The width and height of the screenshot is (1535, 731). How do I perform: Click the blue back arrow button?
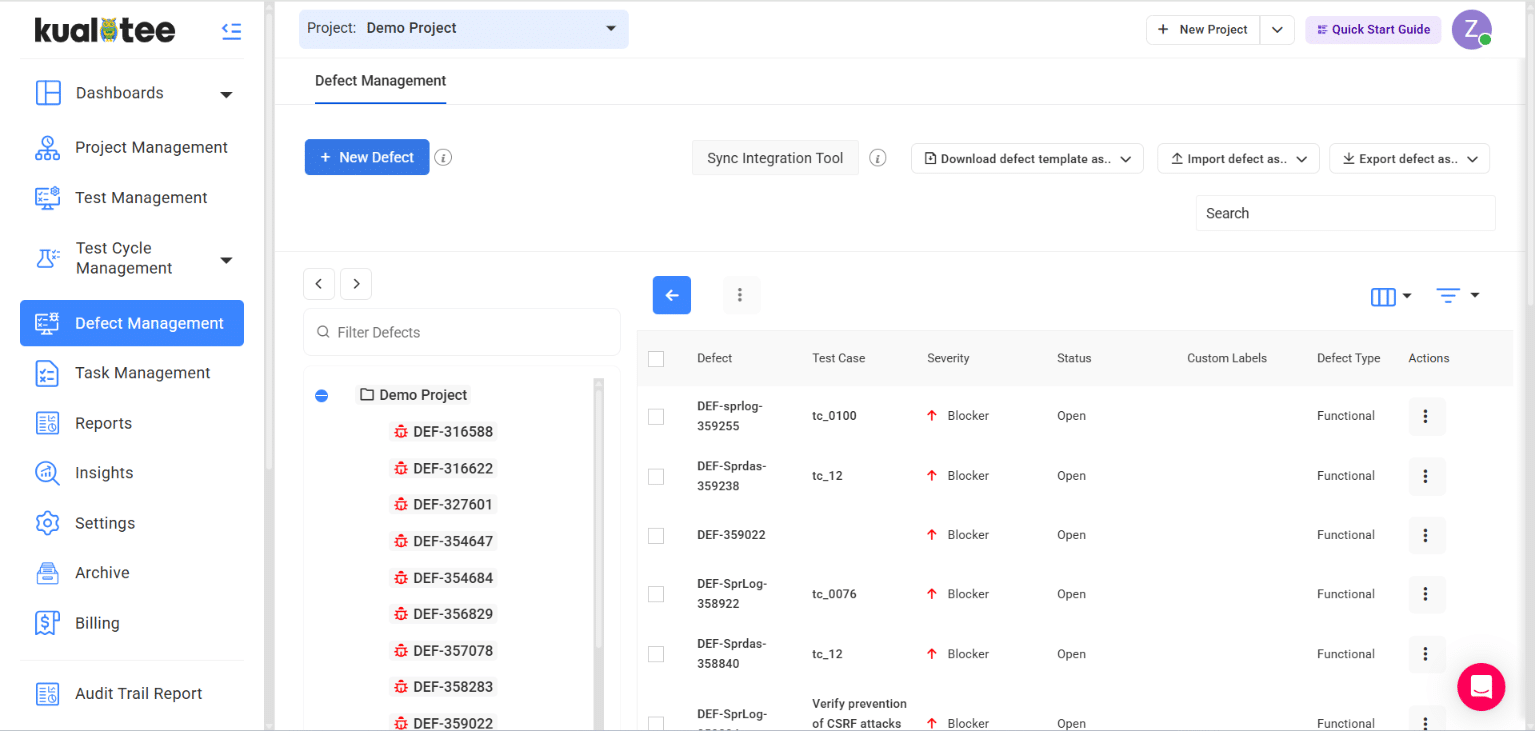672,295
